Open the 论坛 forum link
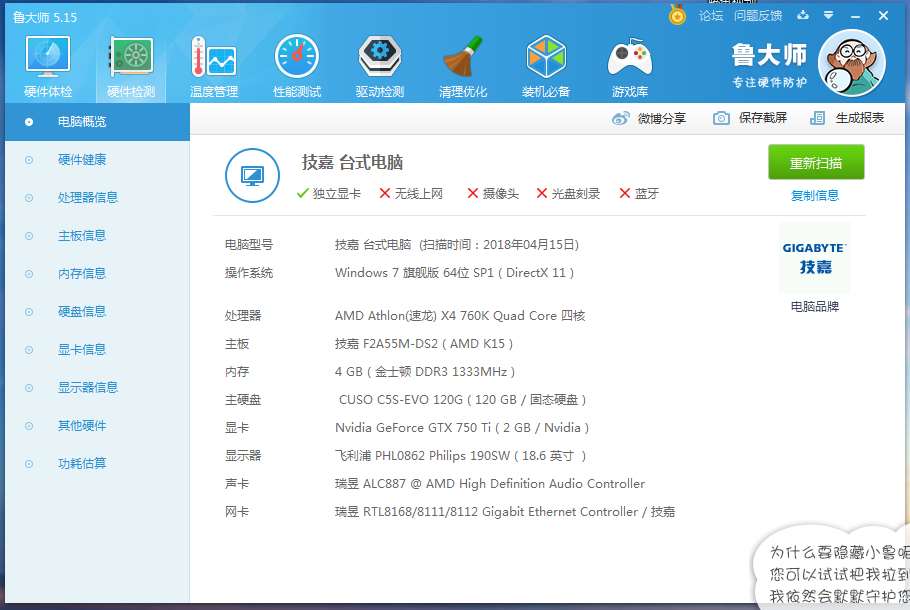910x610 pixels. click(710, 16)
